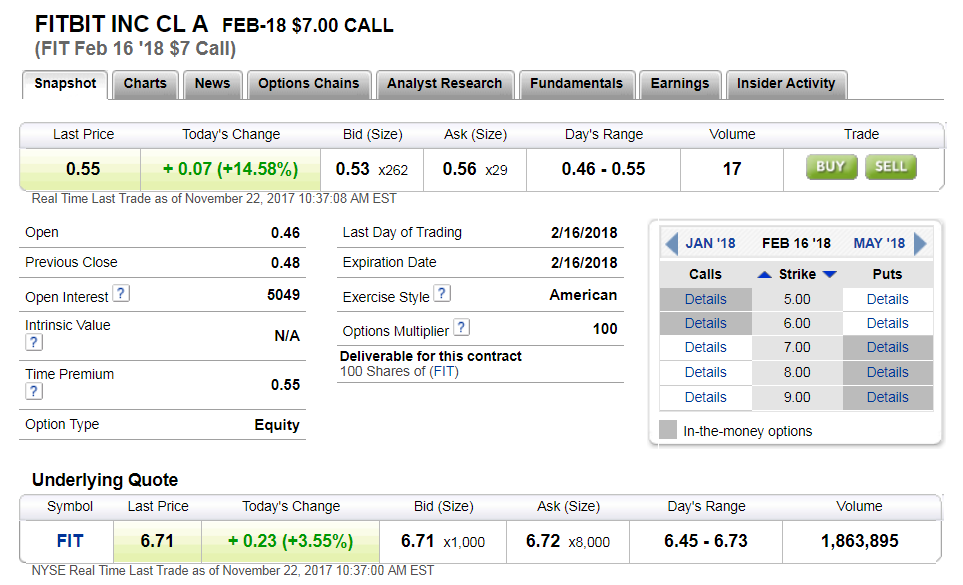This screenshot has width=963, height=585.
Task: Open Calls Details for 7.00 strike
Action: [x=705, y=348]
